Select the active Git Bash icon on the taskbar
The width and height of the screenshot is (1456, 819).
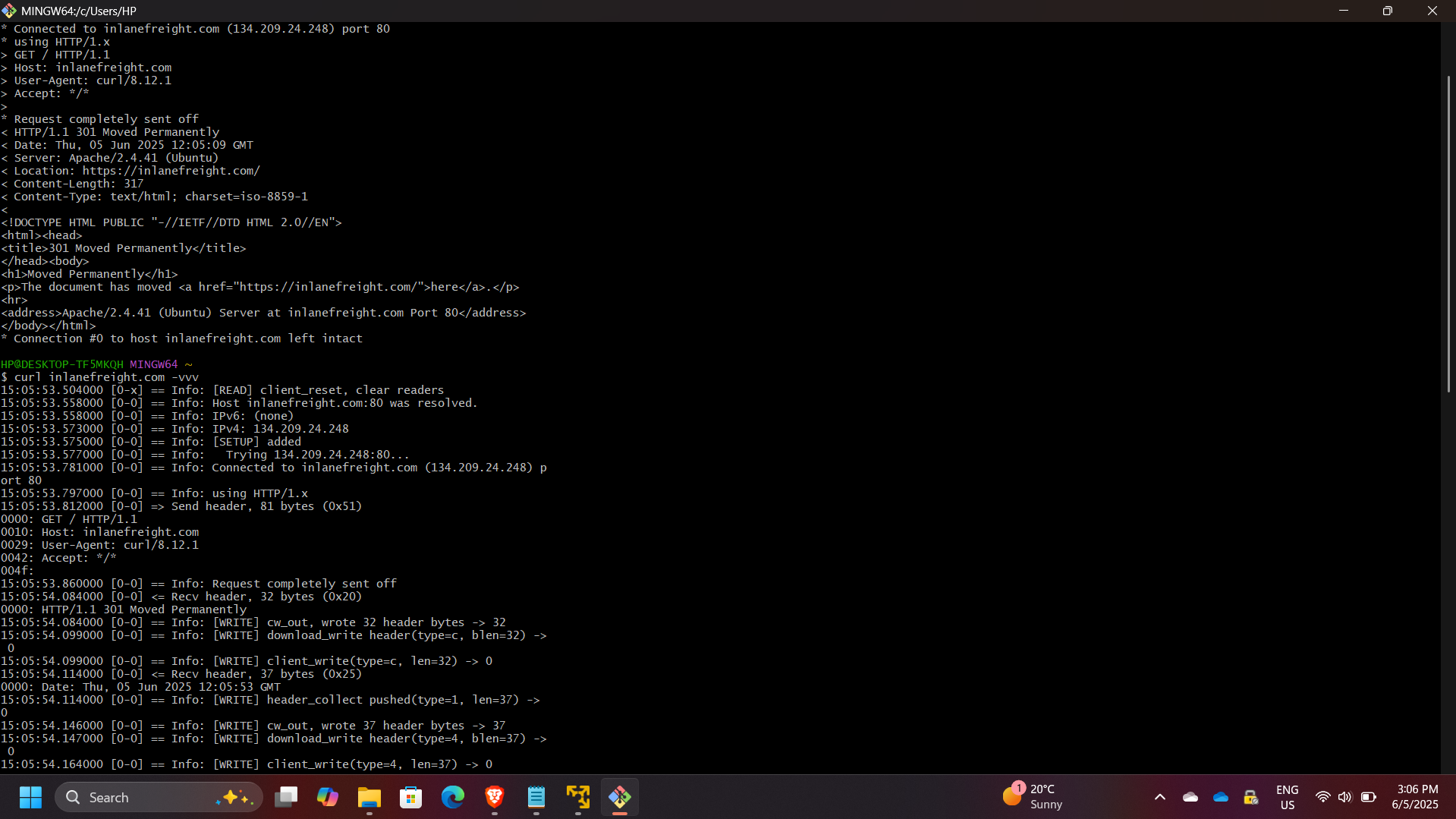coord(620,798)
